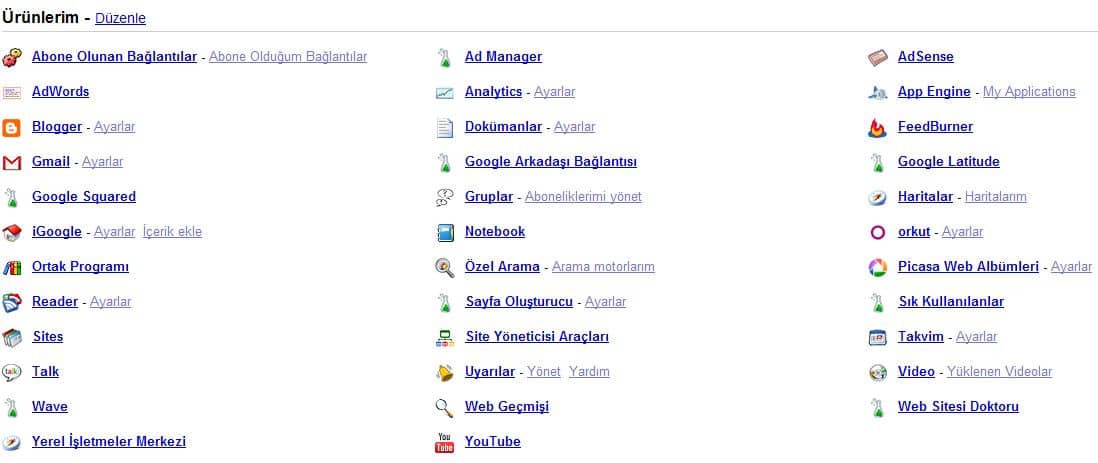Click the Web Geçmişi magnifier icon
The width and height of the screenshot is (1098, 463).
445,408
